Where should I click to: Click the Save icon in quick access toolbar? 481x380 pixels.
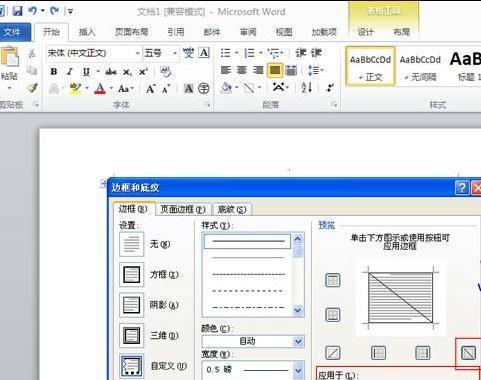coord(17,11)
